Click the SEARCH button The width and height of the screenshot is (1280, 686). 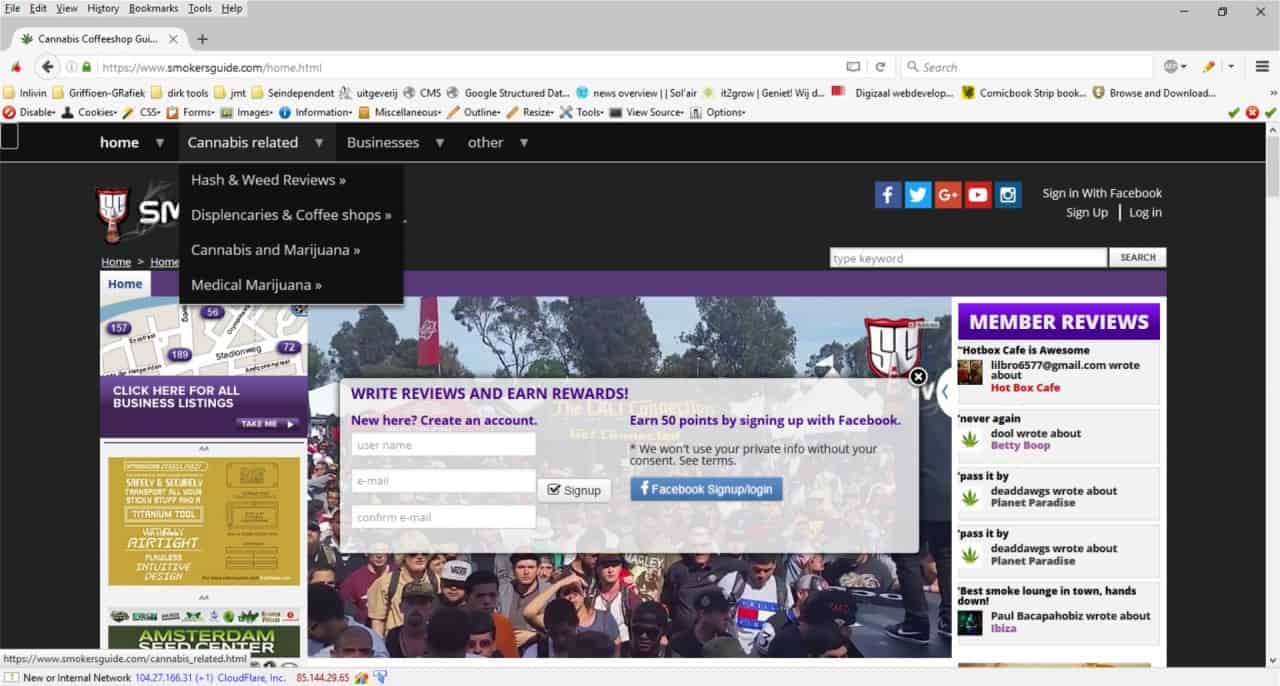1137,258
